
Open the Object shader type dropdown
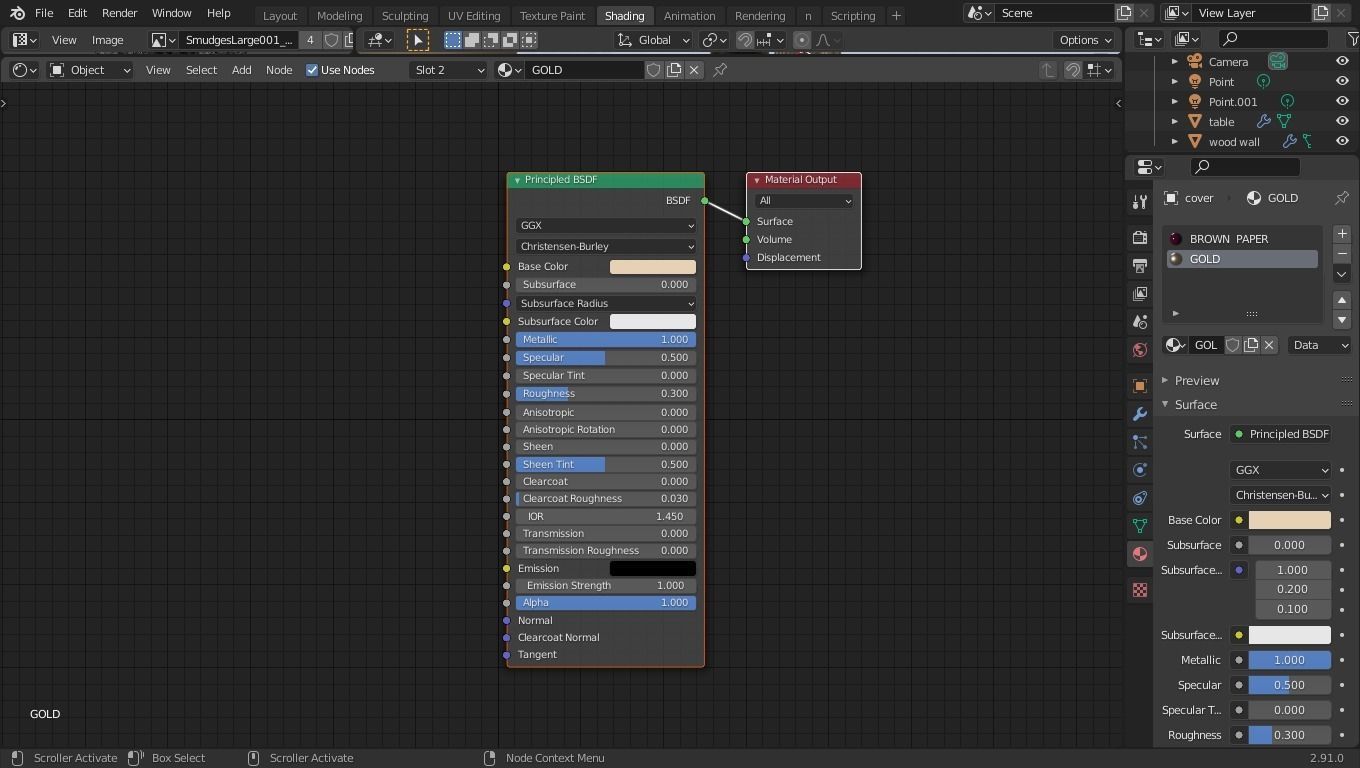point(90,70)
